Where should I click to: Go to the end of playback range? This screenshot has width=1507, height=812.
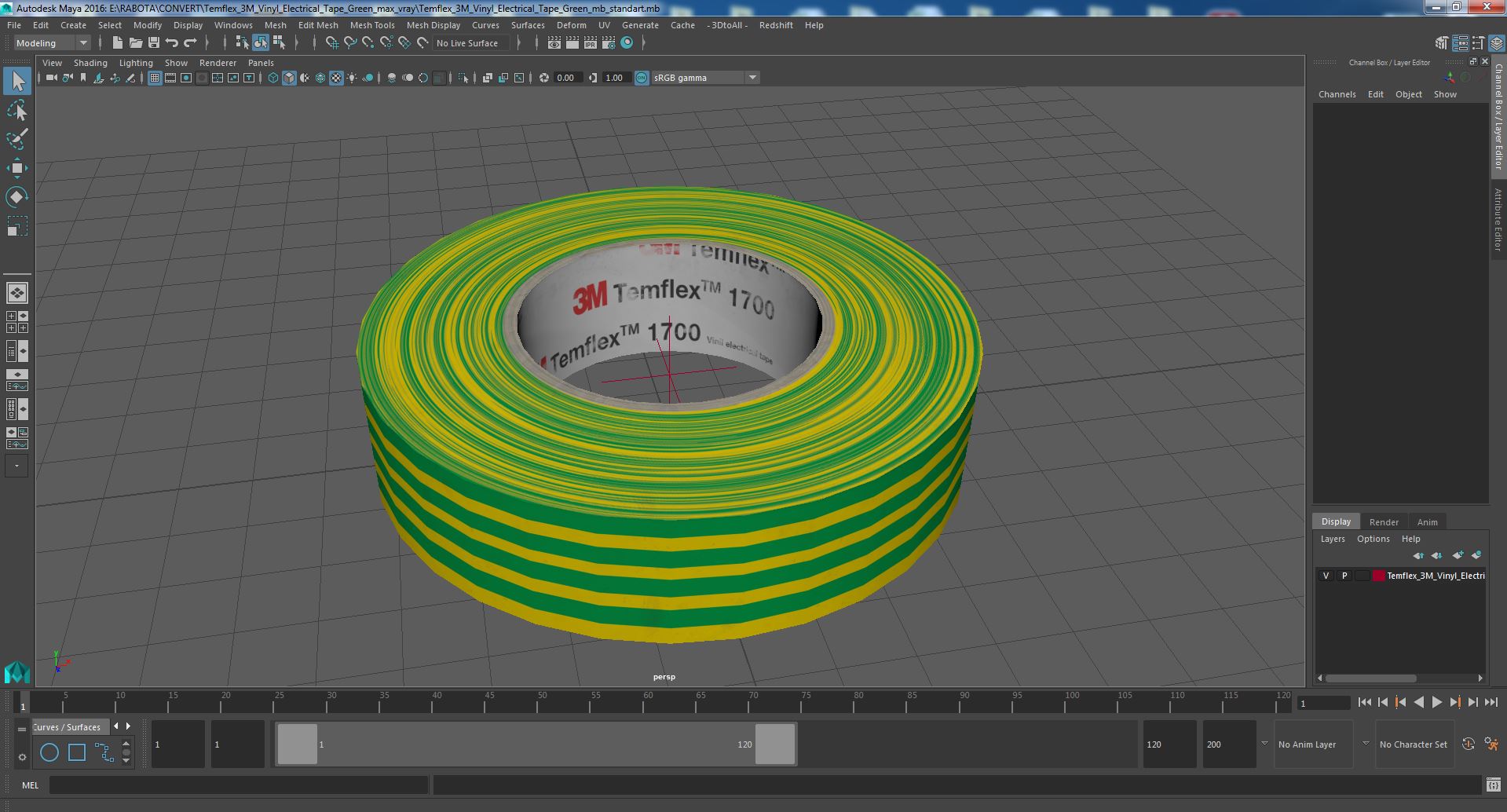coord(1491,703)
